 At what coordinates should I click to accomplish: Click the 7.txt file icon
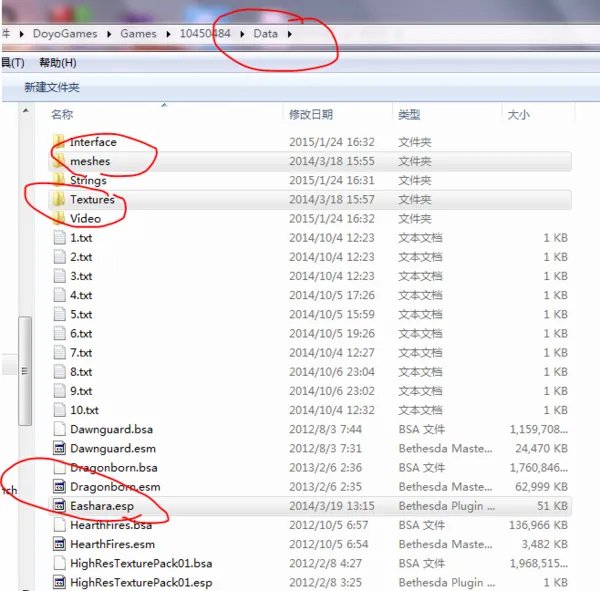(x=59, y=353)
